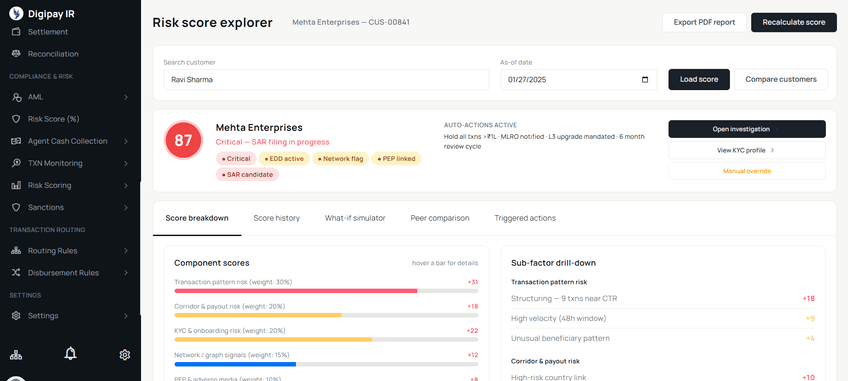Click the View KYC profile arrow
The width and height of the screenshot is (848, 381).
click(x=772, y=150)
